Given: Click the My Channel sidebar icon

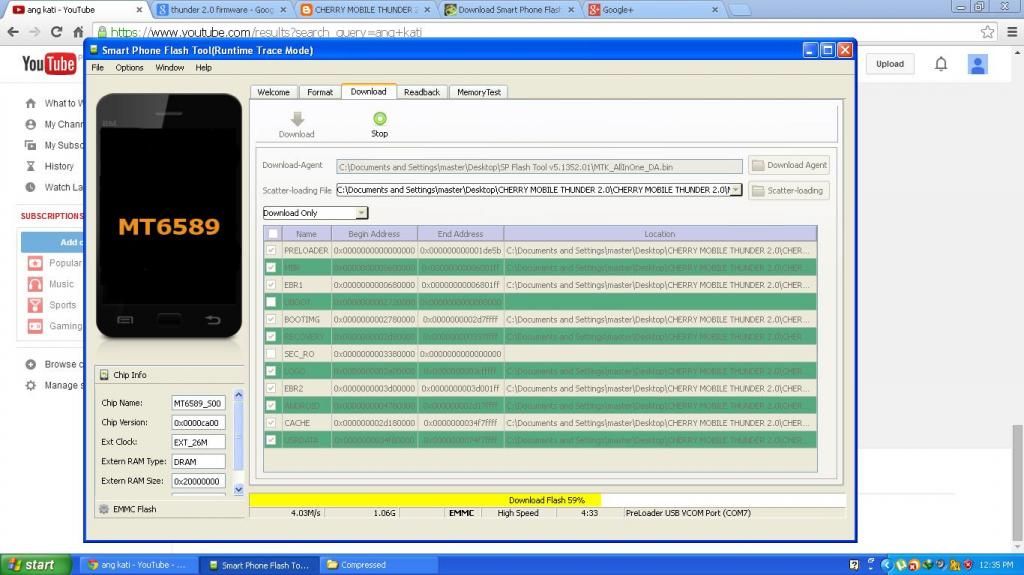Looking at the screenshot, I should point(31,124).
